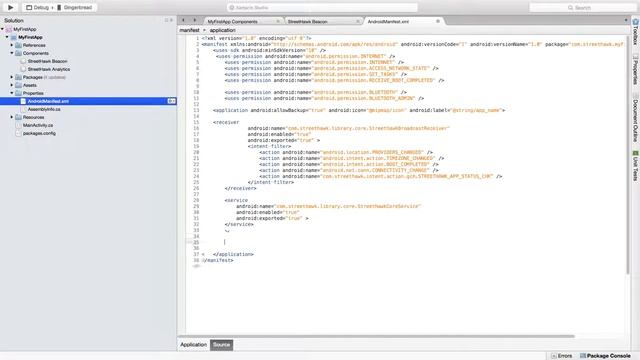The image size is (640, 360).
Task: Expand the Packages folder
Action: click(12, 77)
